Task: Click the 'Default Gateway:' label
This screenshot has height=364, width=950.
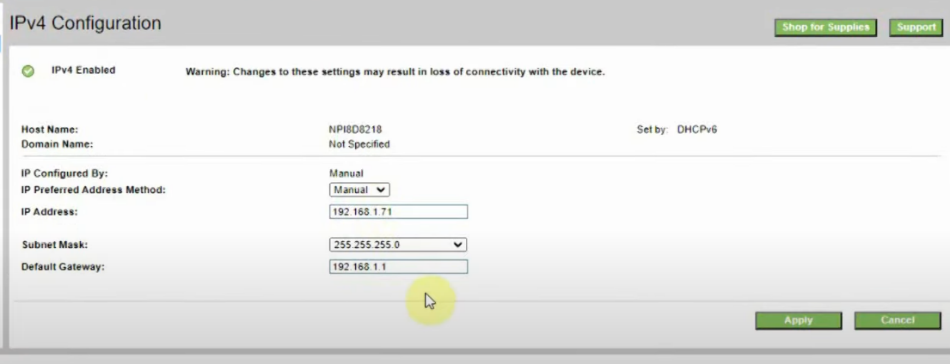Action: pyautogui.click(x=63, y=267)
